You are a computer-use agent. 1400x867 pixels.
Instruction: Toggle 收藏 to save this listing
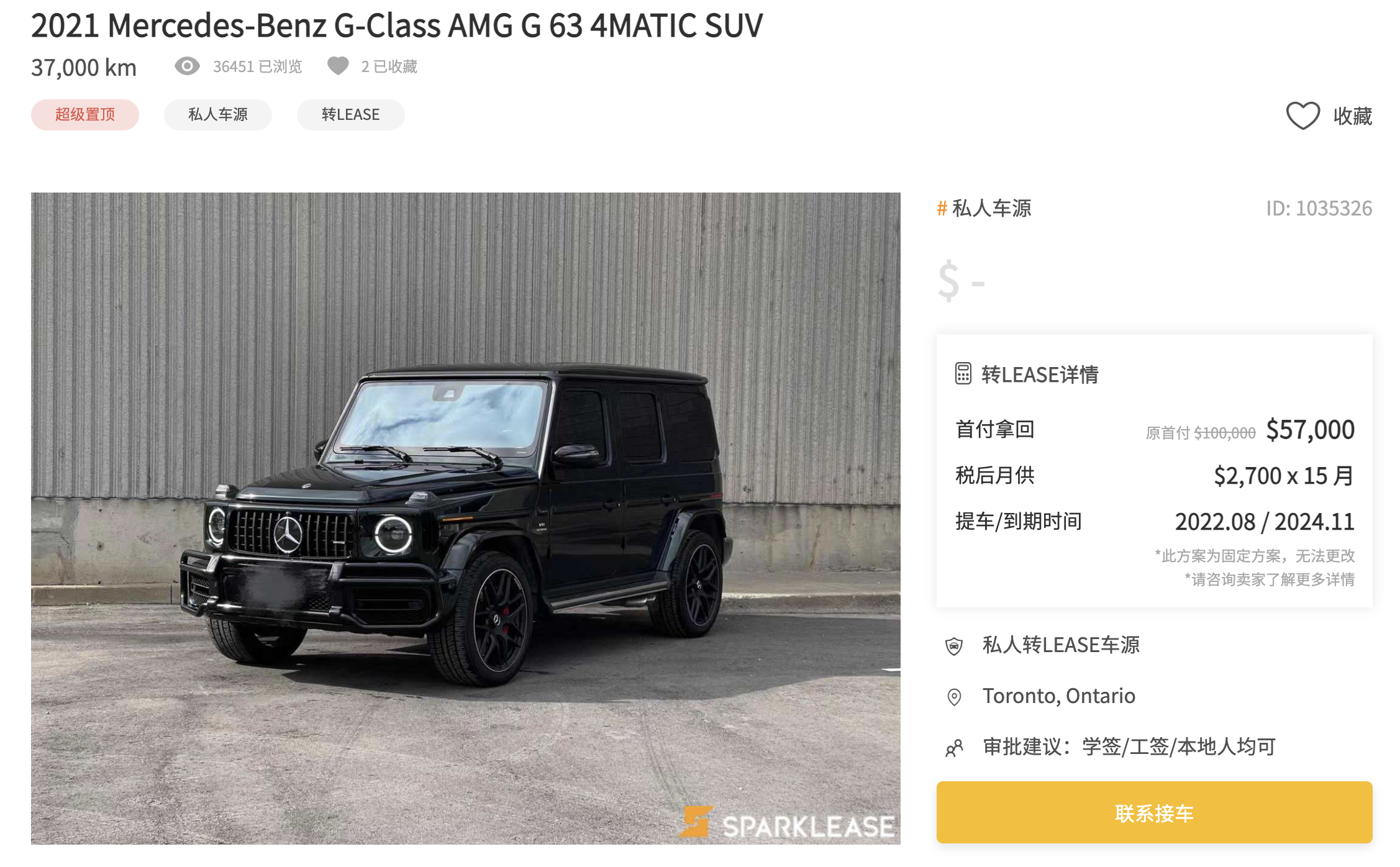1329,116
